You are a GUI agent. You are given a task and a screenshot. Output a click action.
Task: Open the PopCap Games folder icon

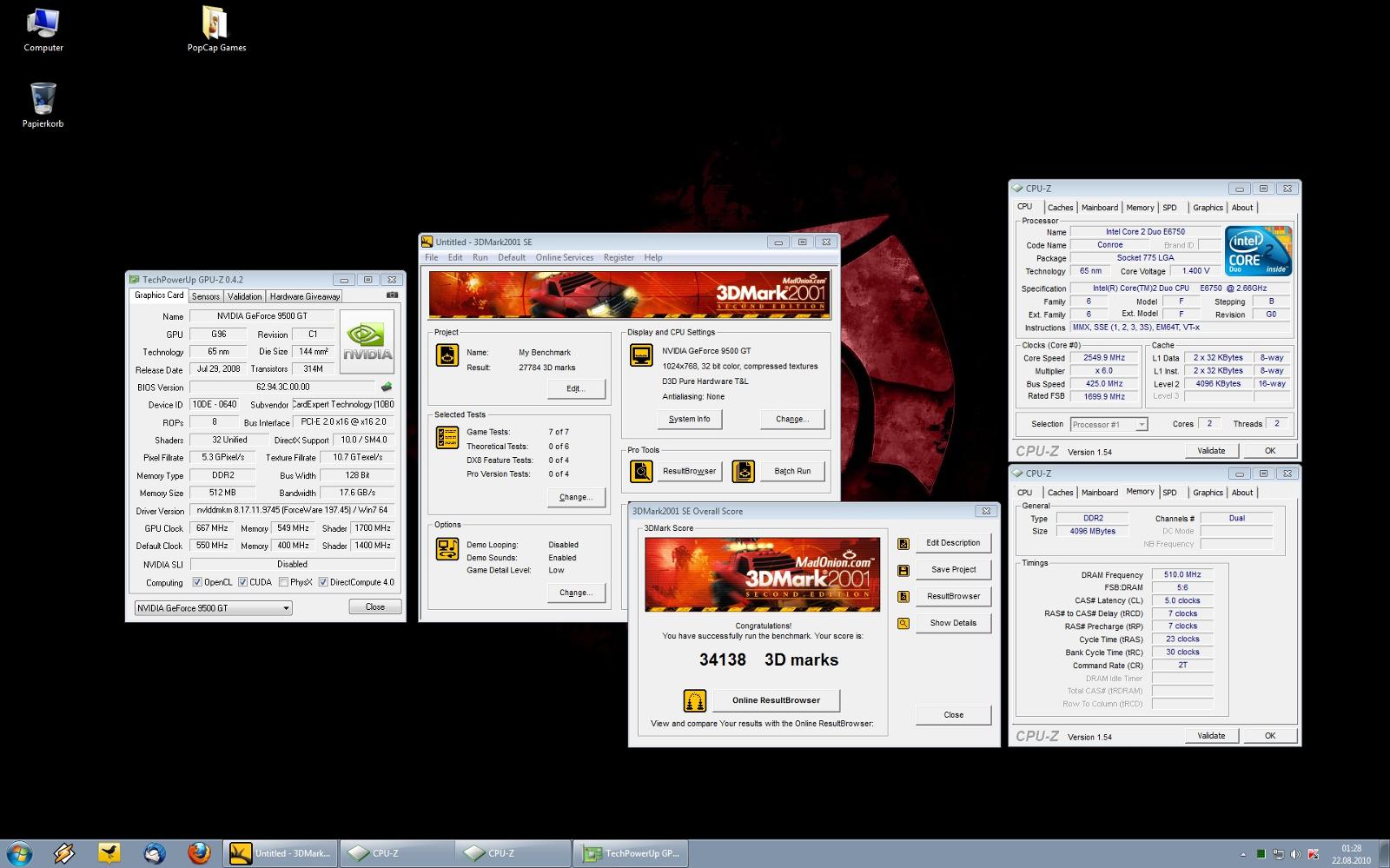click(x=216, y=30)
